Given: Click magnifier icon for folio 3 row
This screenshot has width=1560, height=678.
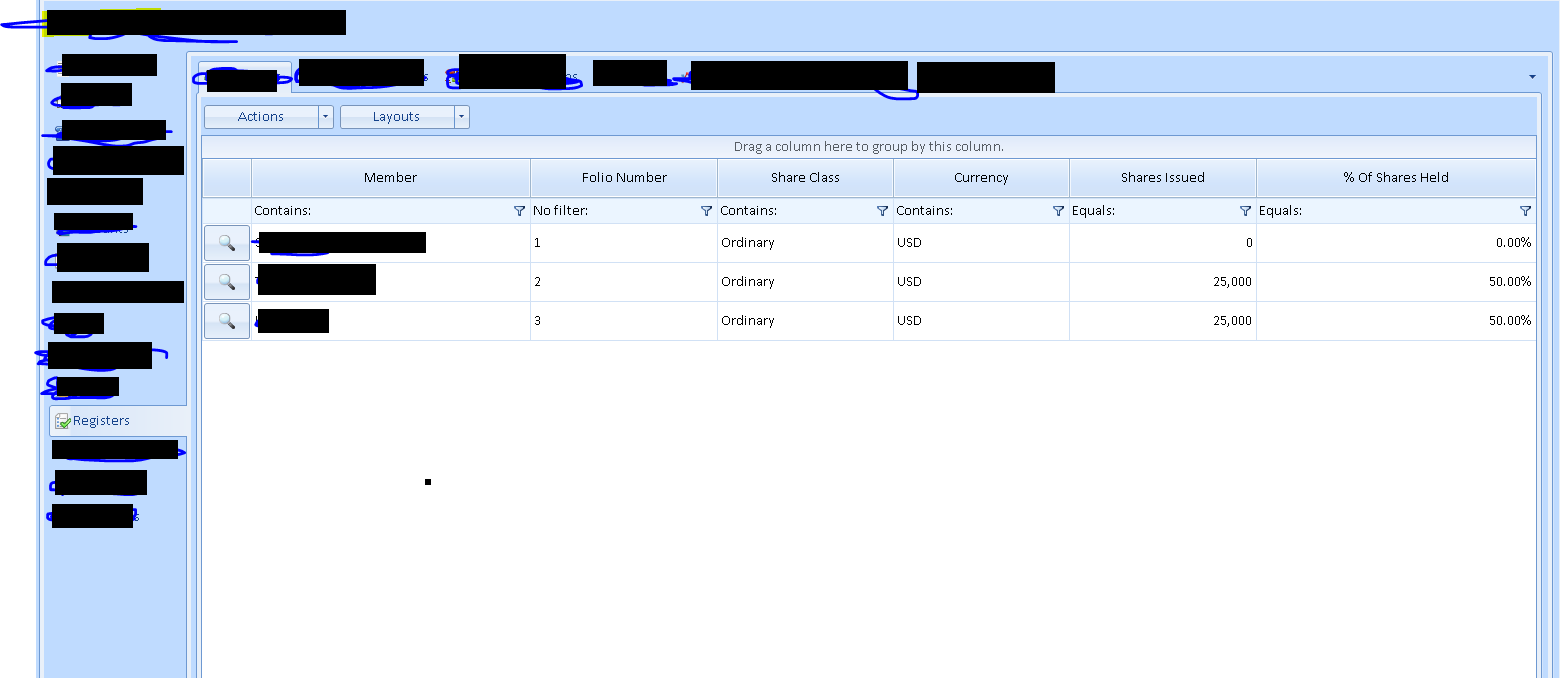Looking at the screenshot, I should tap(227, 321).
